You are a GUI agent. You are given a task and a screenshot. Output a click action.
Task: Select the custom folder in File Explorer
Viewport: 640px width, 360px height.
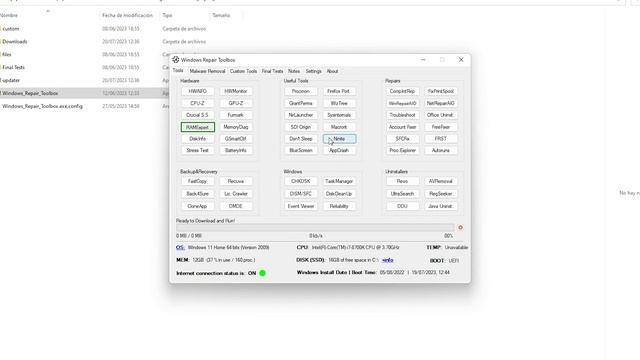click(11, 29)
